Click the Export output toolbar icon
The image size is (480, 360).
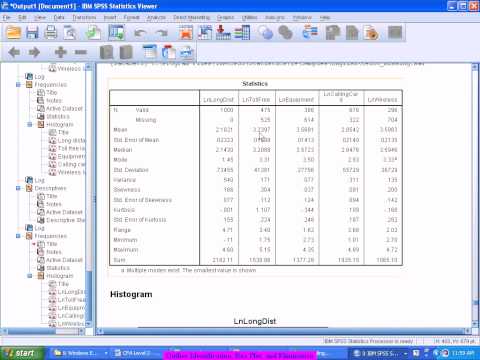[94, 33]
